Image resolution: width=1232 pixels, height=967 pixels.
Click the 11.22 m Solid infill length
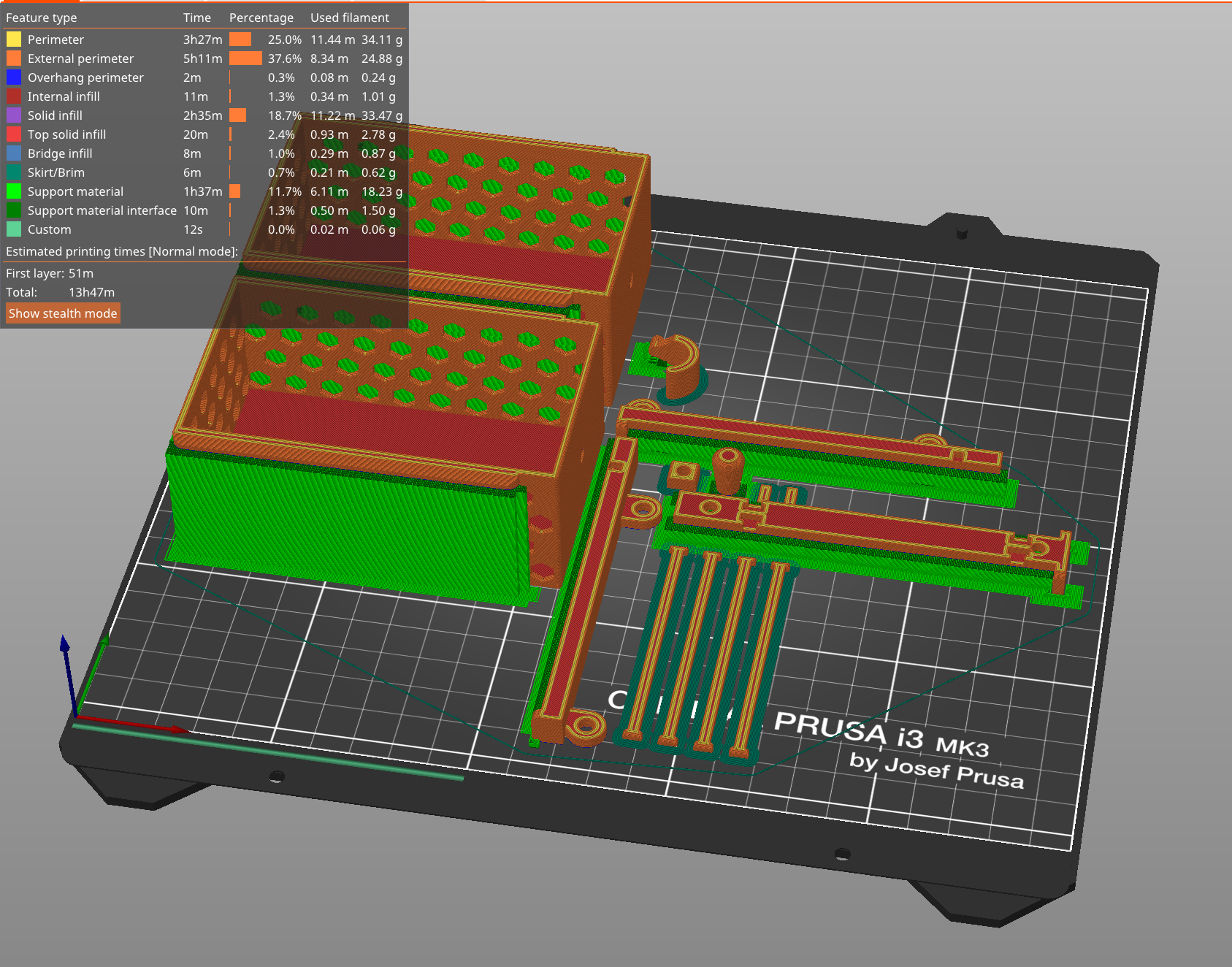333,115
